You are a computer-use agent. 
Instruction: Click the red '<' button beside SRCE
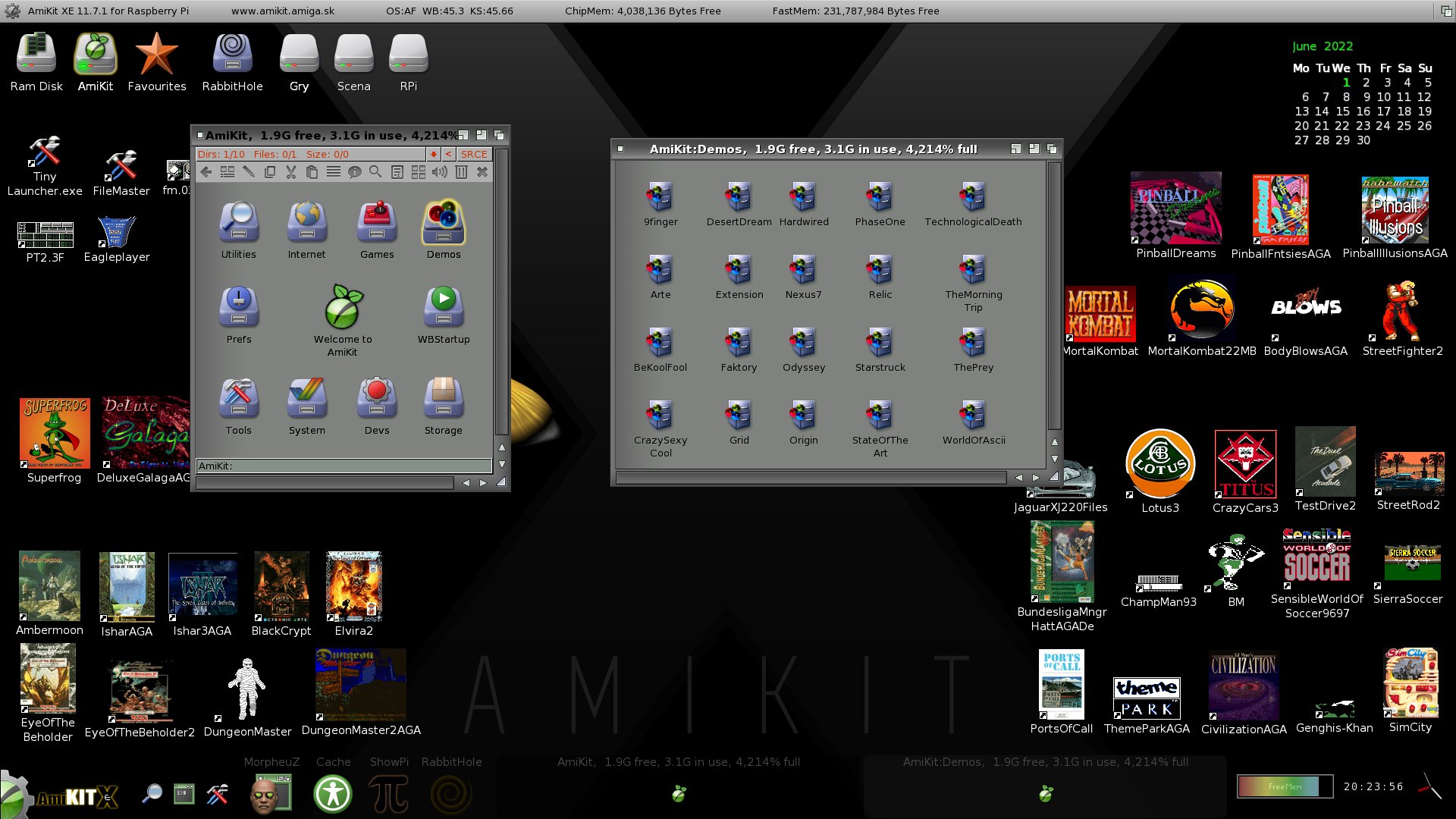pos(448,154)
